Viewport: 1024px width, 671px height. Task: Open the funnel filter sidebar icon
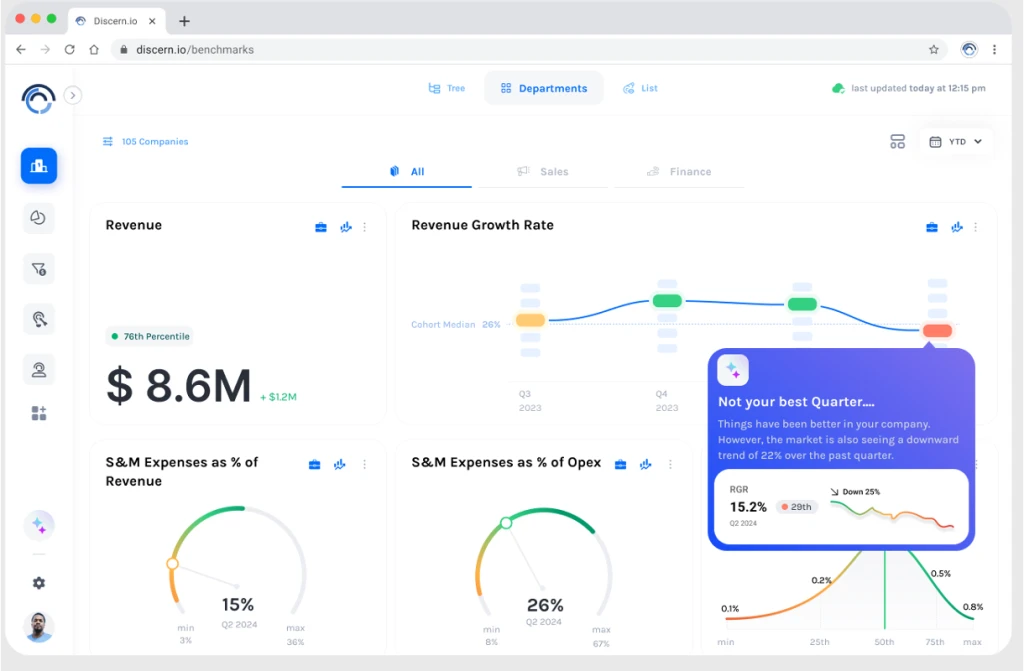(39, 269)
